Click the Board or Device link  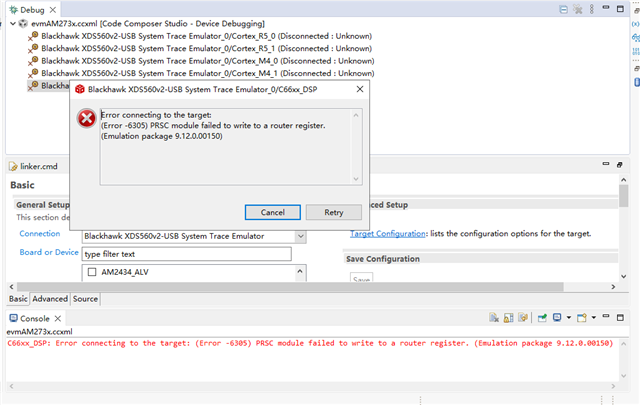[x=49, y=252]
